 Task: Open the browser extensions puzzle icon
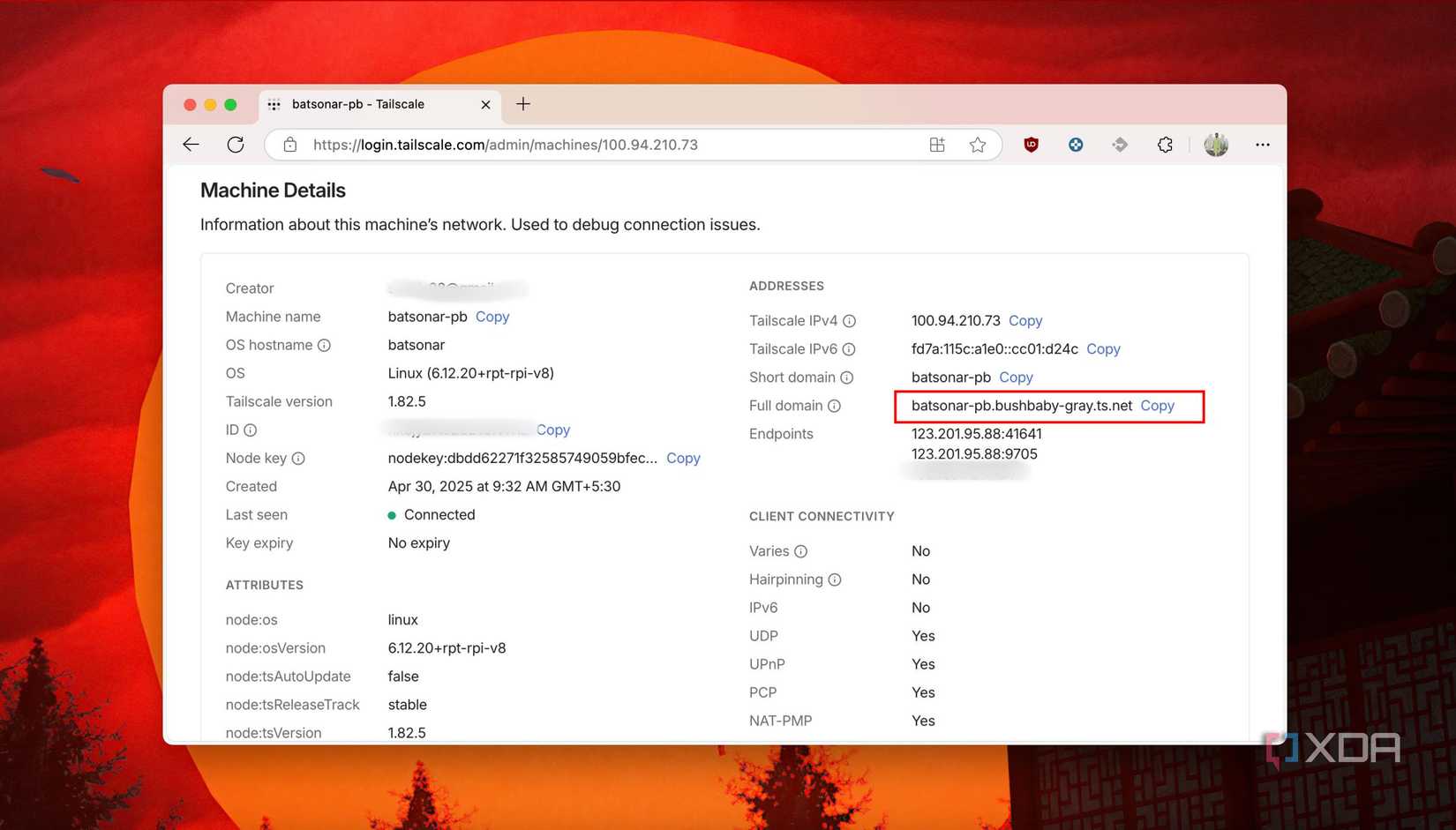click(x=1165, y=145)
